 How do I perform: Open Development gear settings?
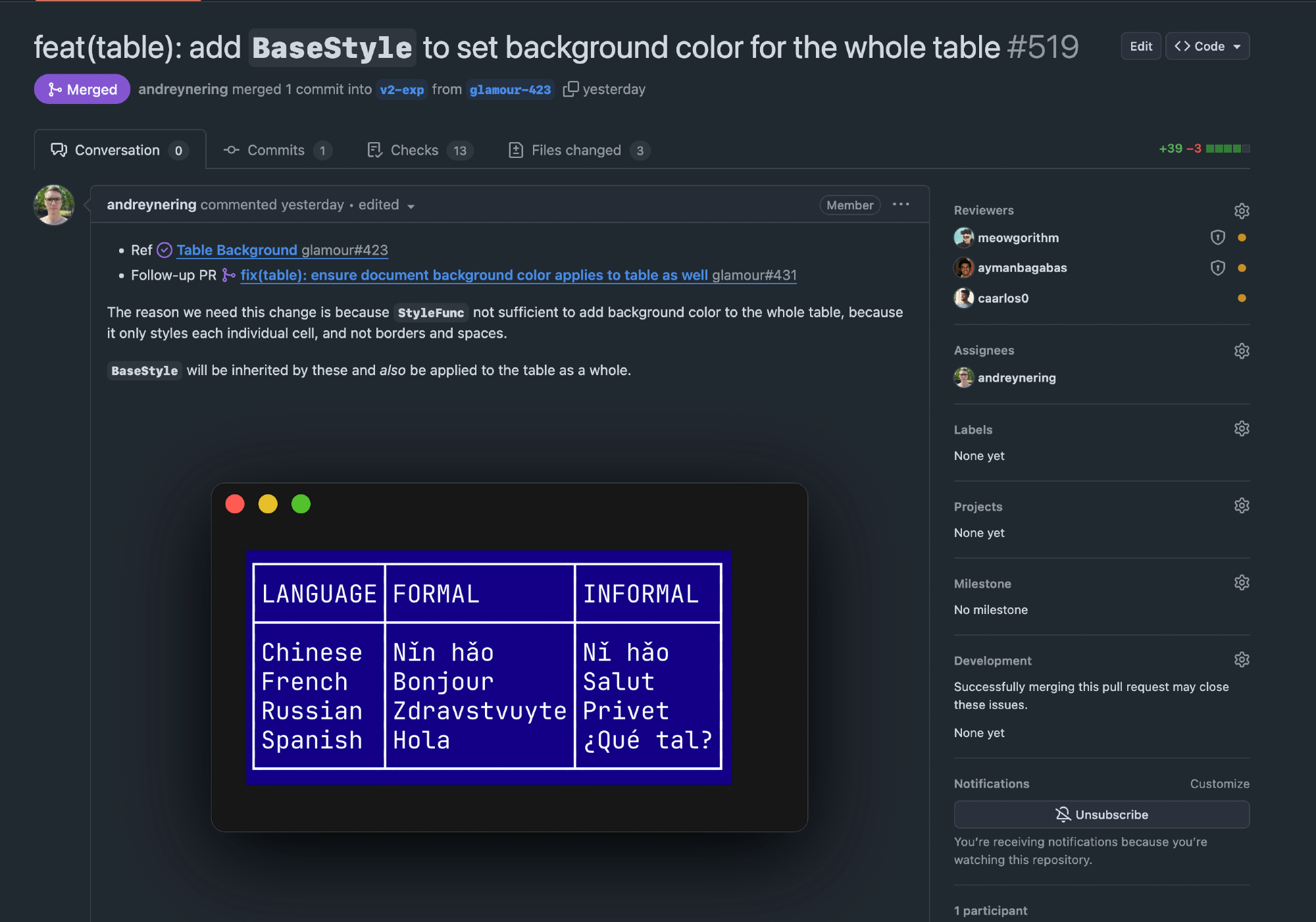tap(1241, 660)
